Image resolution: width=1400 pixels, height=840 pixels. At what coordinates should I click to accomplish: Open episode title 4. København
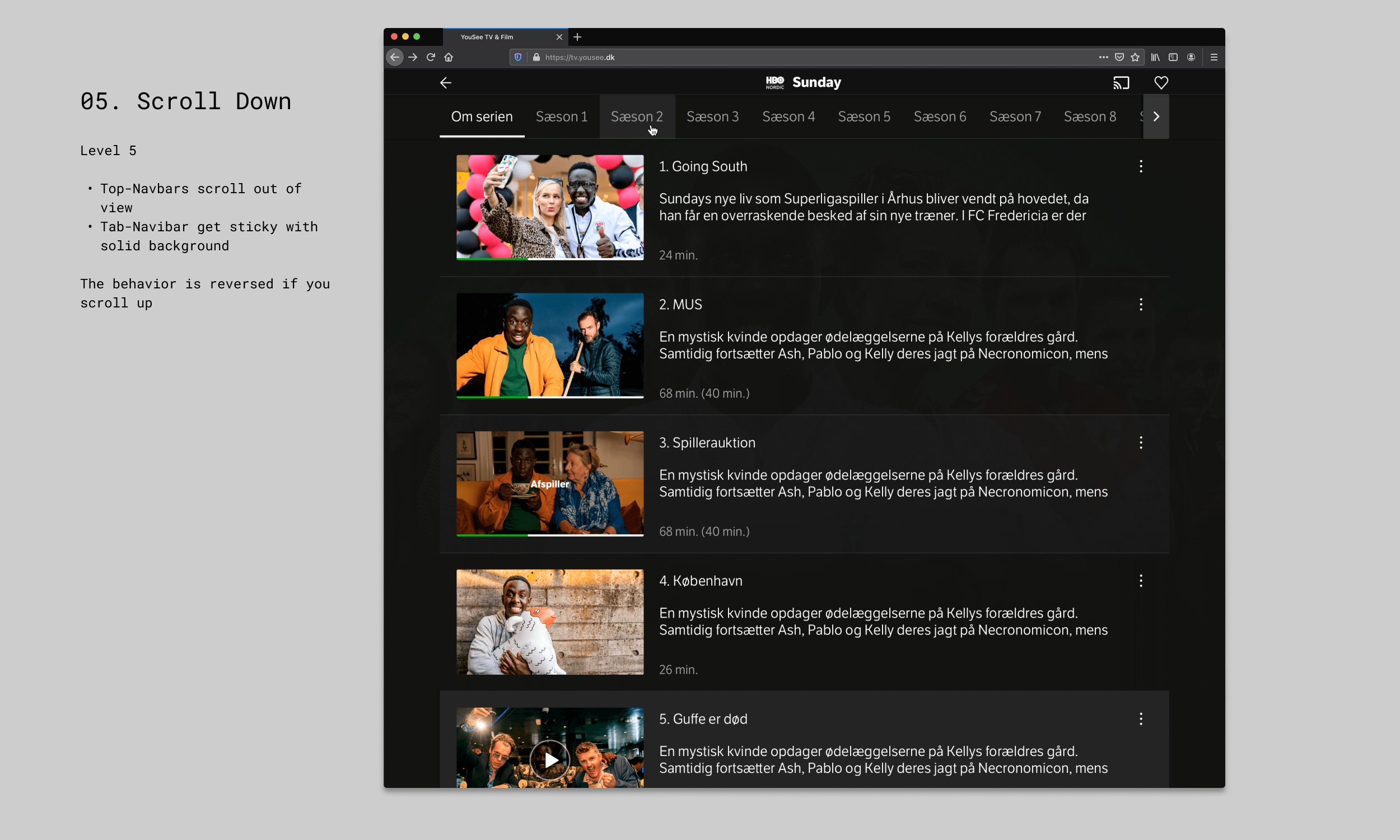tap(701, 581)
